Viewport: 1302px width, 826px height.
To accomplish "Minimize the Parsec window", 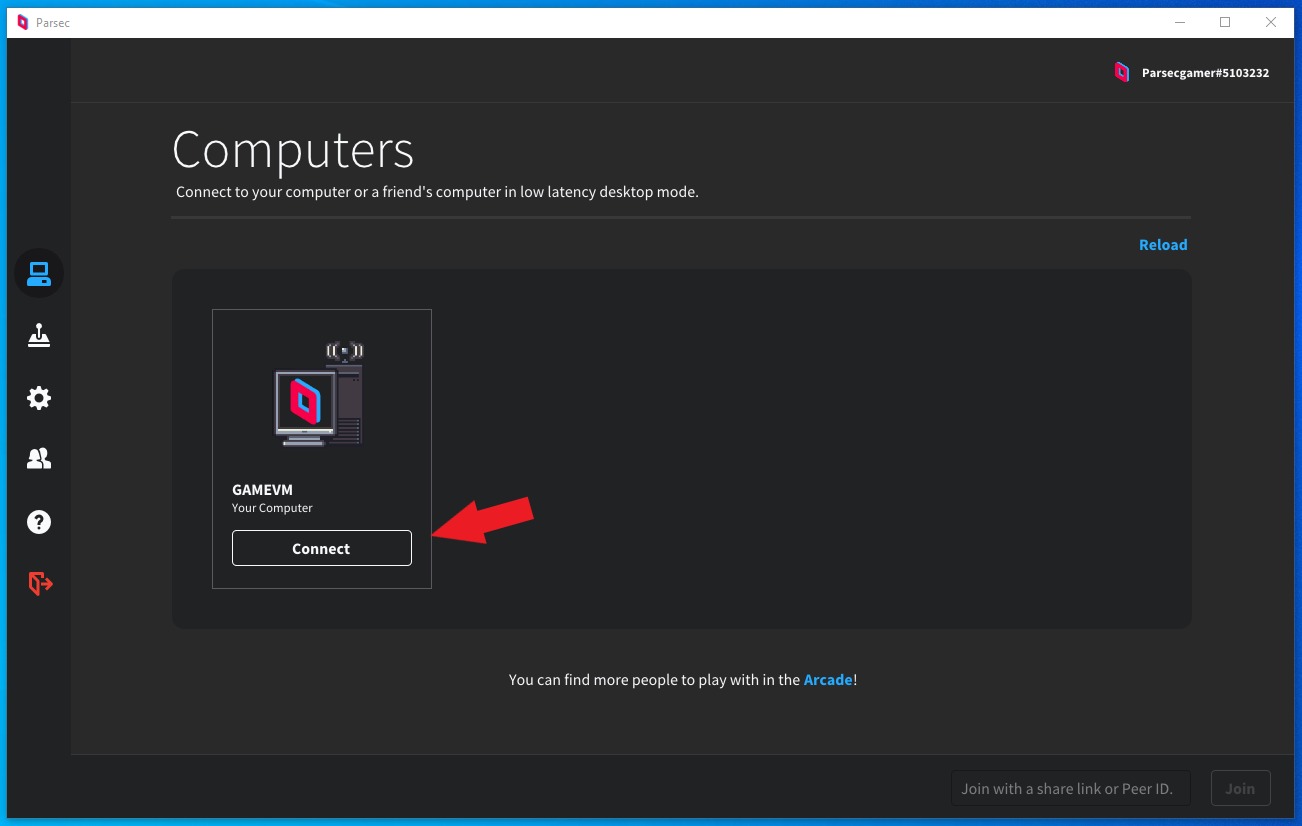I will tap(1178, 22).
